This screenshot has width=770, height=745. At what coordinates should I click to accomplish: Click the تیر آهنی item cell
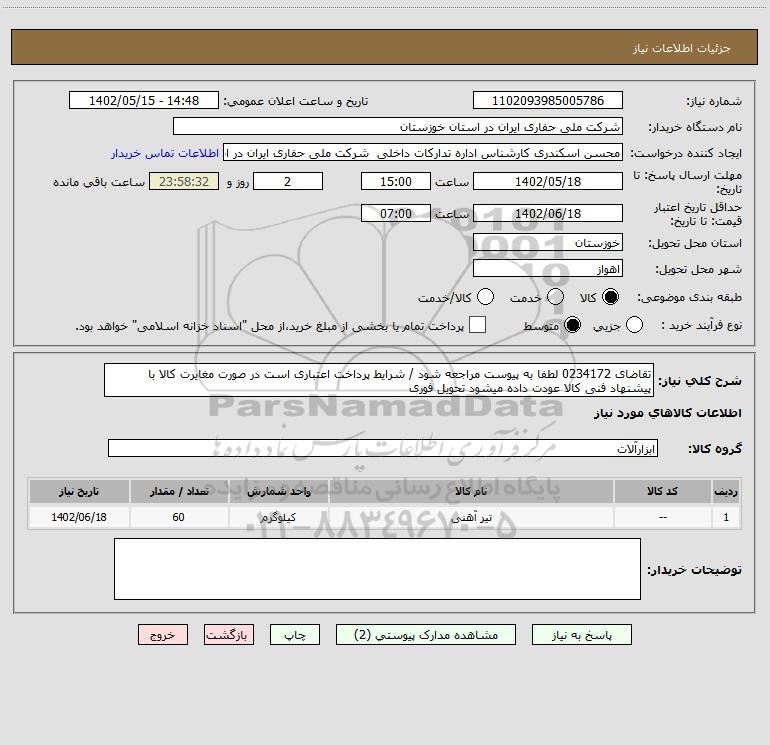pyautogui.click(x=471, y=517)
